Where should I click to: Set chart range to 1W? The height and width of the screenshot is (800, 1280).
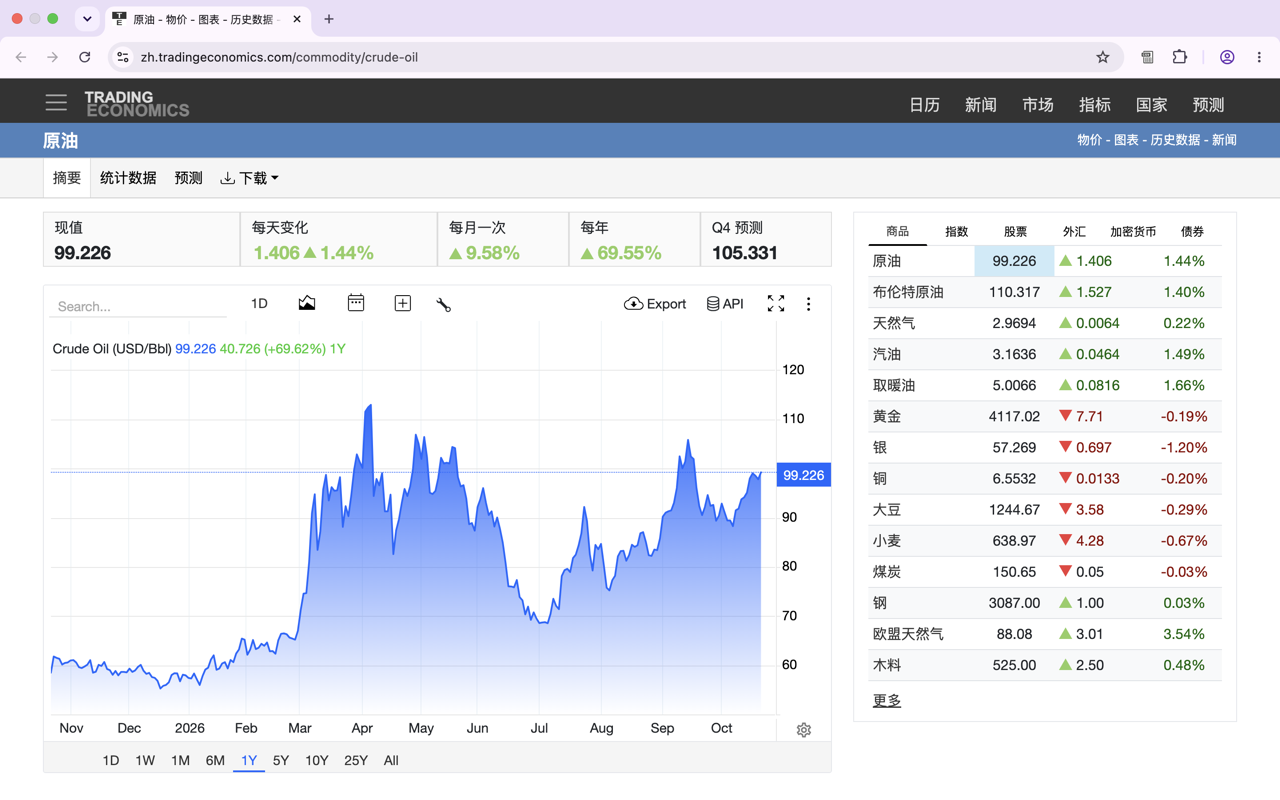(x=145, y=760)
